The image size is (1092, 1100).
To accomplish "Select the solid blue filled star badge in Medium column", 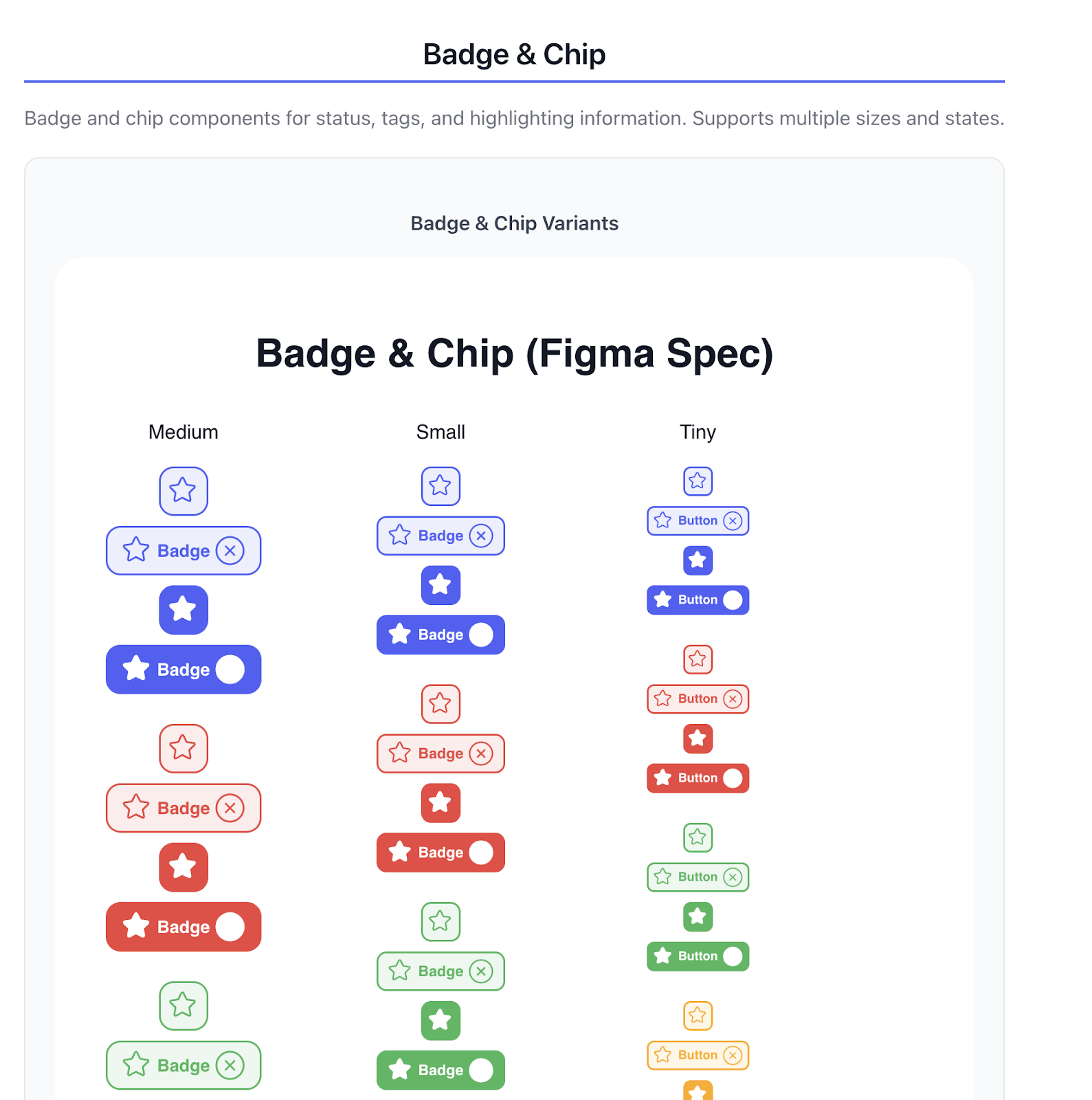I will 183,610.
